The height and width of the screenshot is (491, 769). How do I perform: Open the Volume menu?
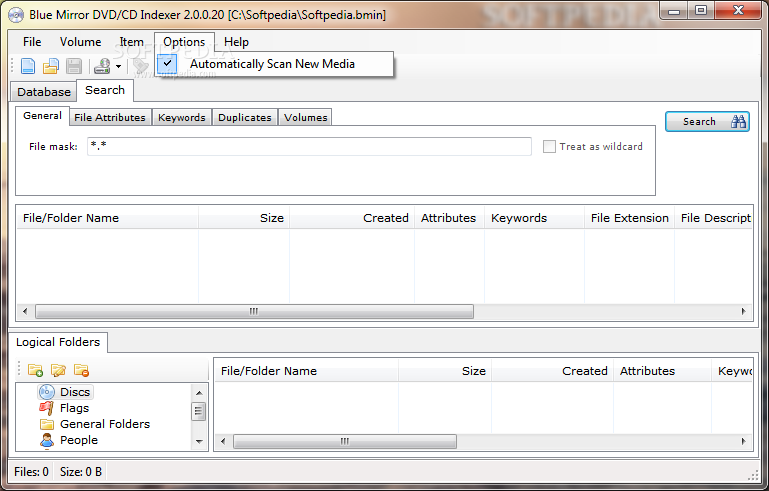tap(80, 42)
